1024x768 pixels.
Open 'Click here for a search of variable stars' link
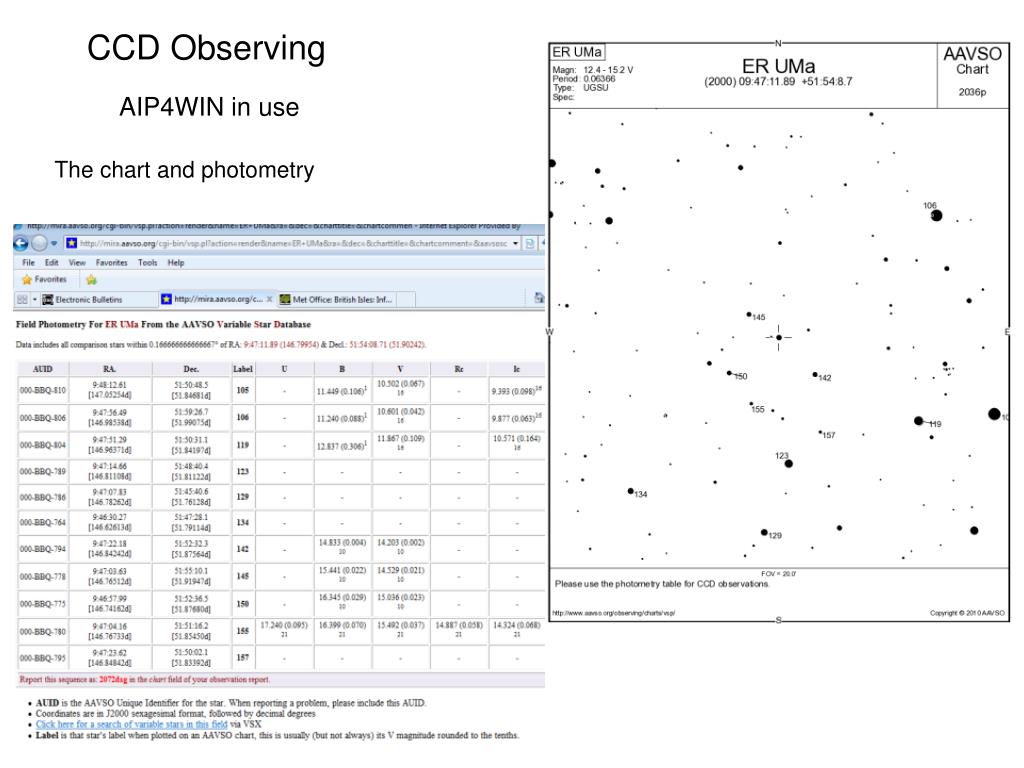tap(132, 724)
